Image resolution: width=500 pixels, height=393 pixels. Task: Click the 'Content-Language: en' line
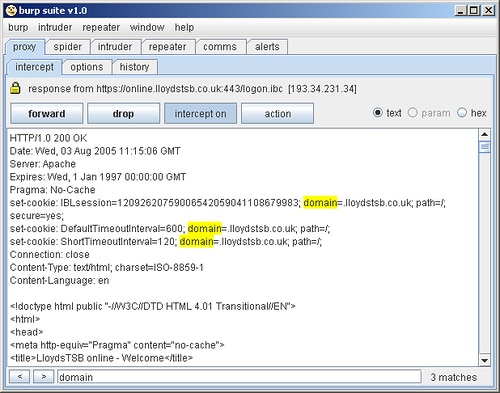pos(59,280)
